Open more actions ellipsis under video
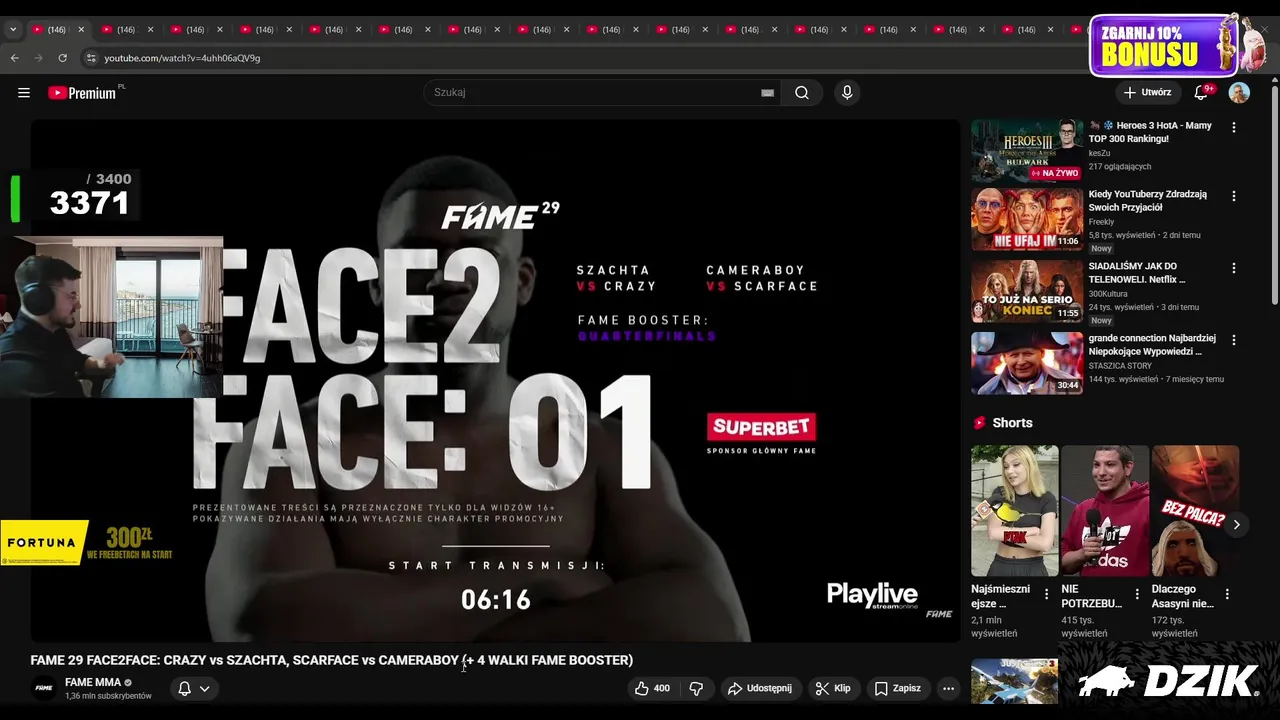Image resolution: width=1280 pixels, height=720 pixels. click(x=948, y=688)
